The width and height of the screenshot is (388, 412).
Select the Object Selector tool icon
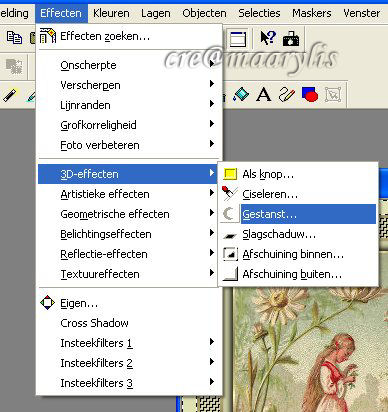coord(333,95)
